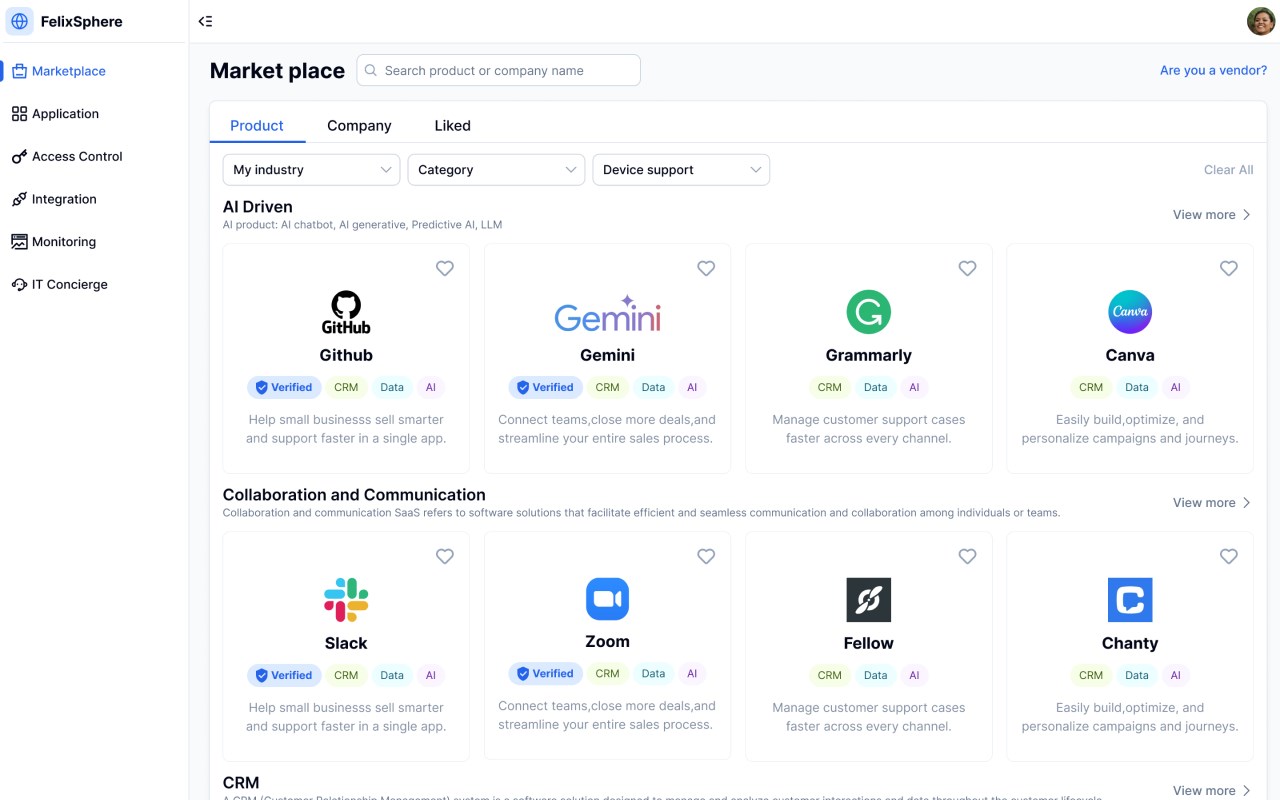Click the AI tag on Fellow card
Image resolution: width=1280 pixels, height=800 pixels.
(914, 675)
